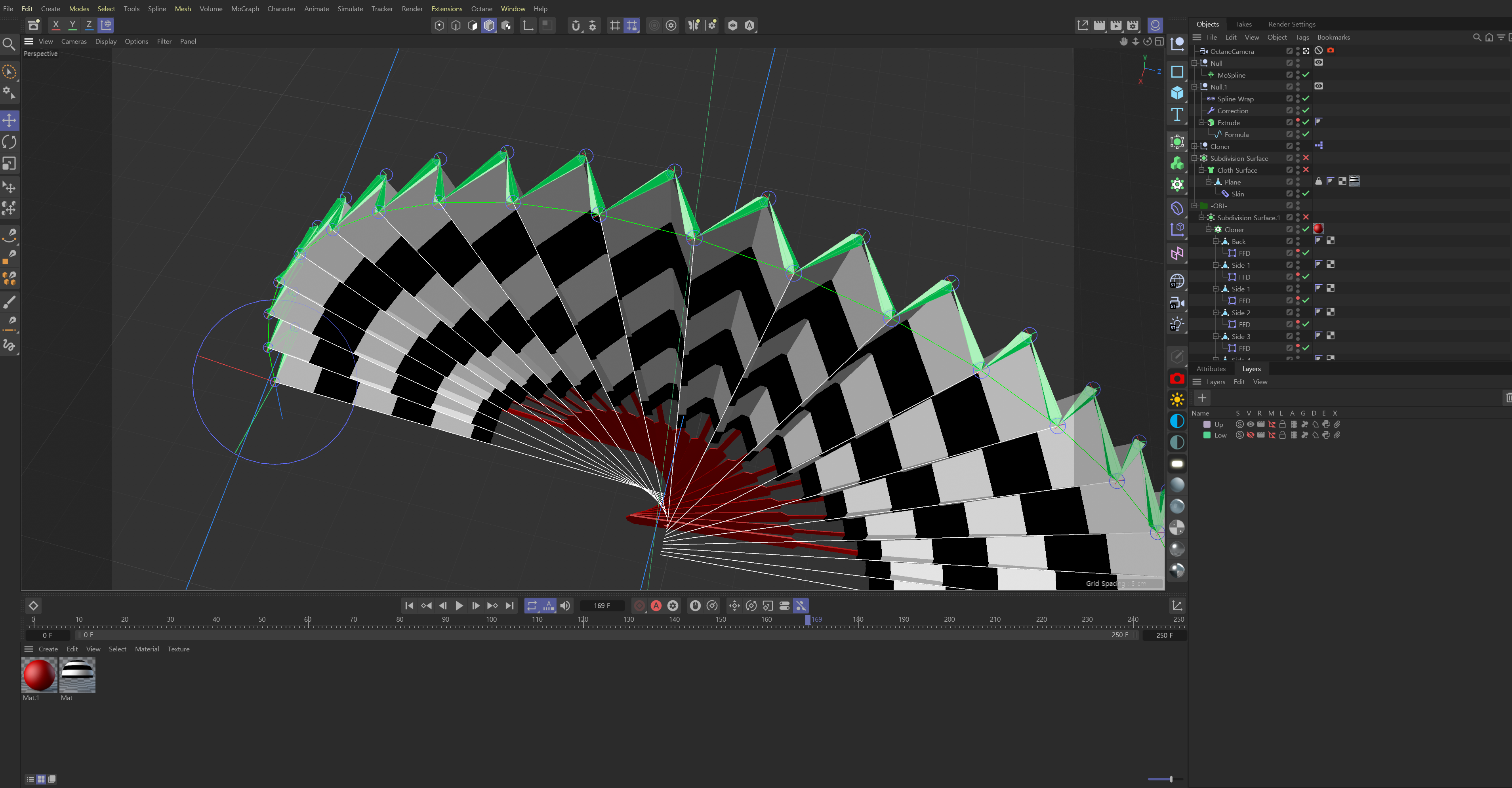Click the Text spline tool icon
This screenshot has width=1512, height=788.
point(1177,114)
